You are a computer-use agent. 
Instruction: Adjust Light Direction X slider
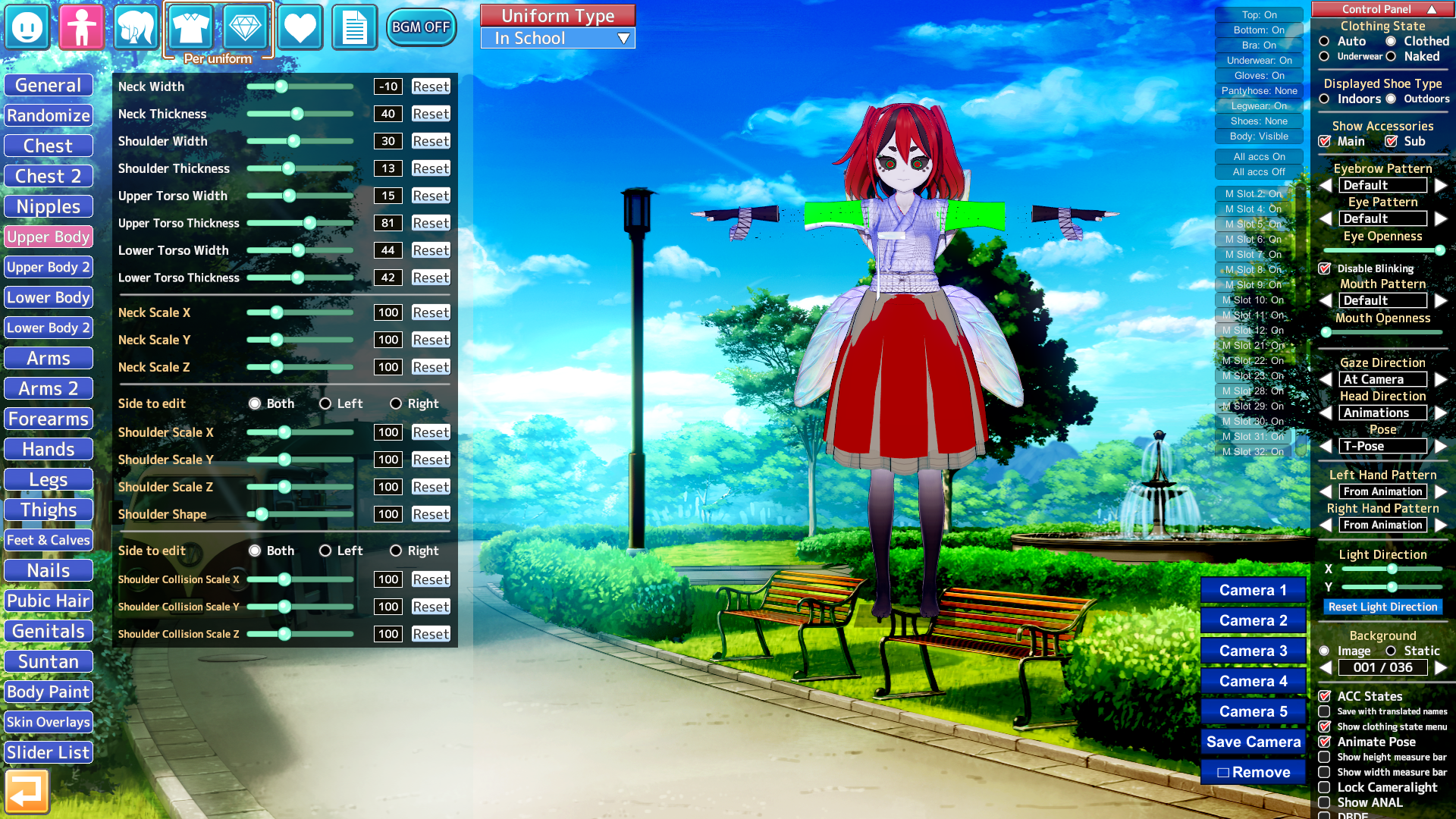(1392, 569)
